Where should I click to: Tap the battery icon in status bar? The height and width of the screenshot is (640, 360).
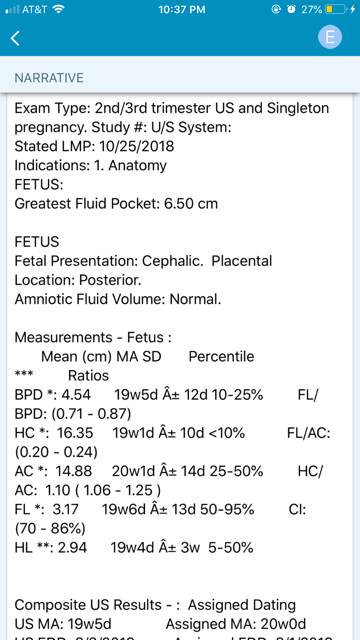point(336,9)
